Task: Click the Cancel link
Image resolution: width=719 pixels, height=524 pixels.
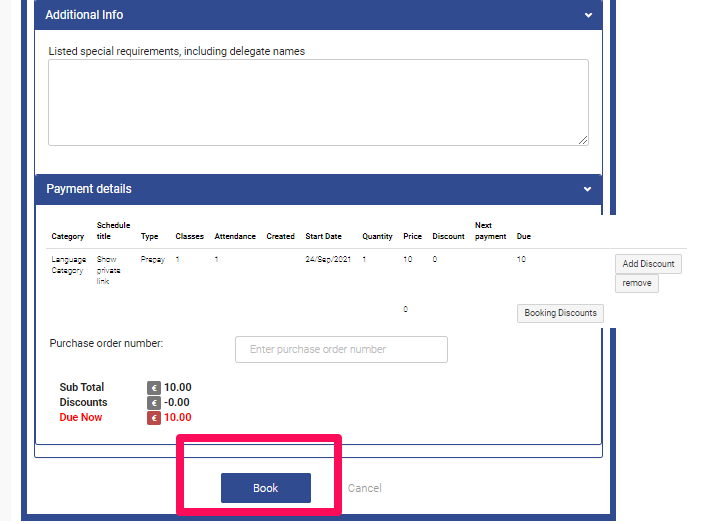Action: click(364, 488)
